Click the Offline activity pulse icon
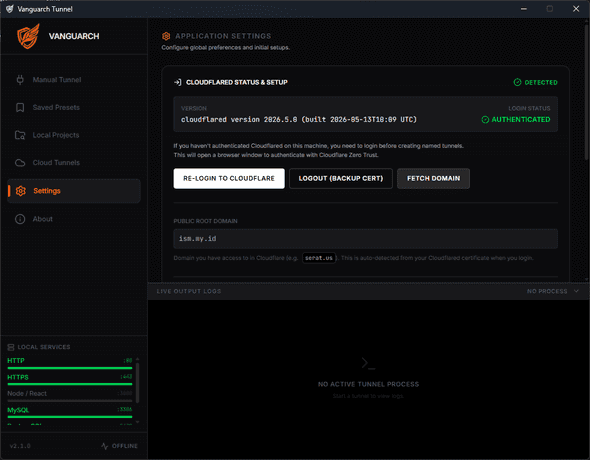The width and height of the screenshot is (590, 460). pos(105,446)
